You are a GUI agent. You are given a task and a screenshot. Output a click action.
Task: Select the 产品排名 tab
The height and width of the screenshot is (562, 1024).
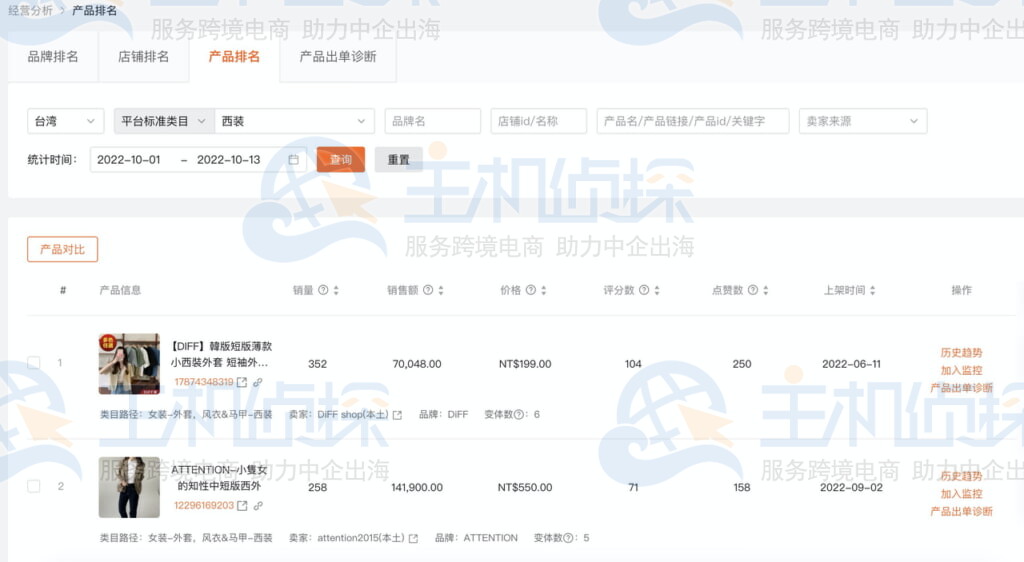click(234, 57)
